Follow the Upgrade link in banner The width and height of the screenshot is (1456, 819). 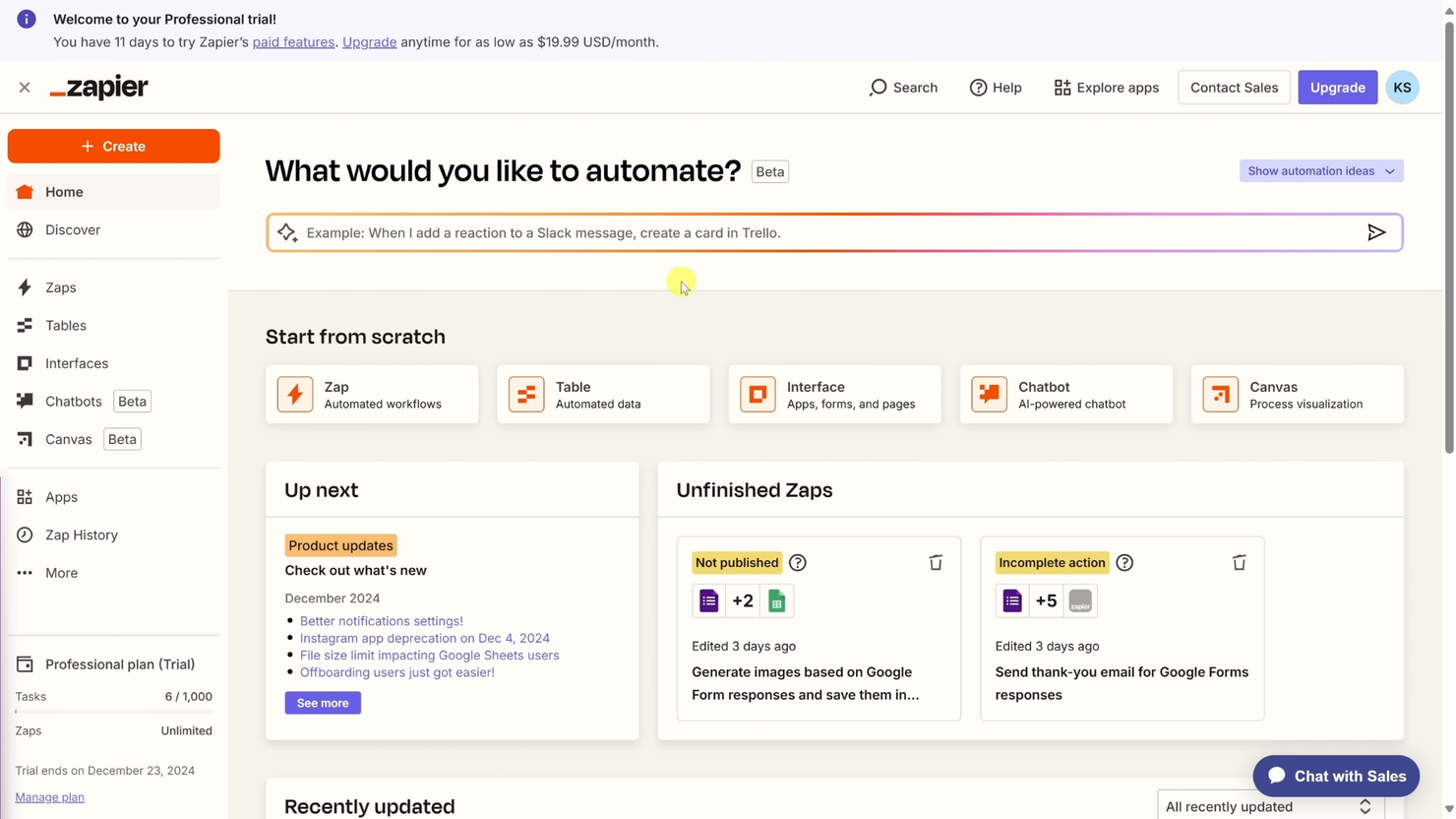tap(369, 42)
